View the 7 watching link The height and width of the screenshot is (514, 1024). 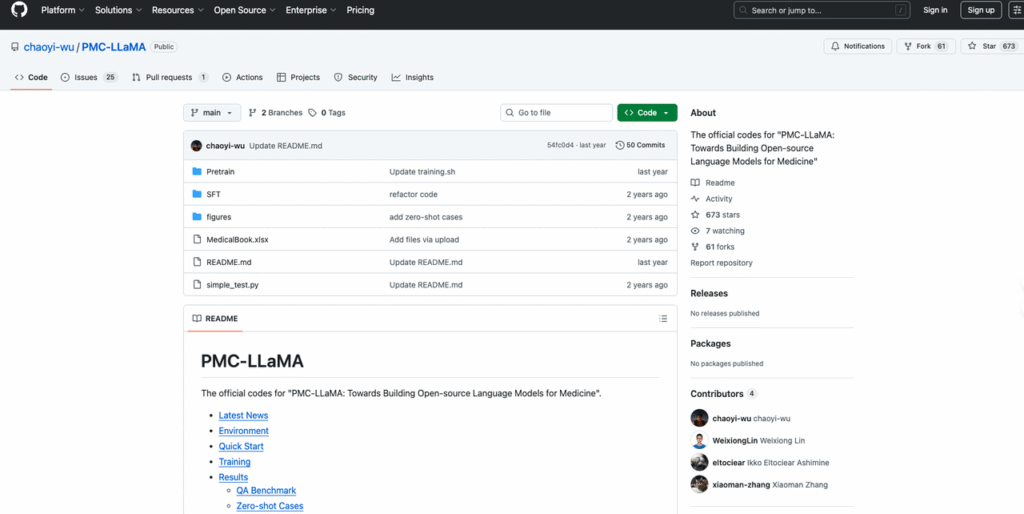click(717, 231)
